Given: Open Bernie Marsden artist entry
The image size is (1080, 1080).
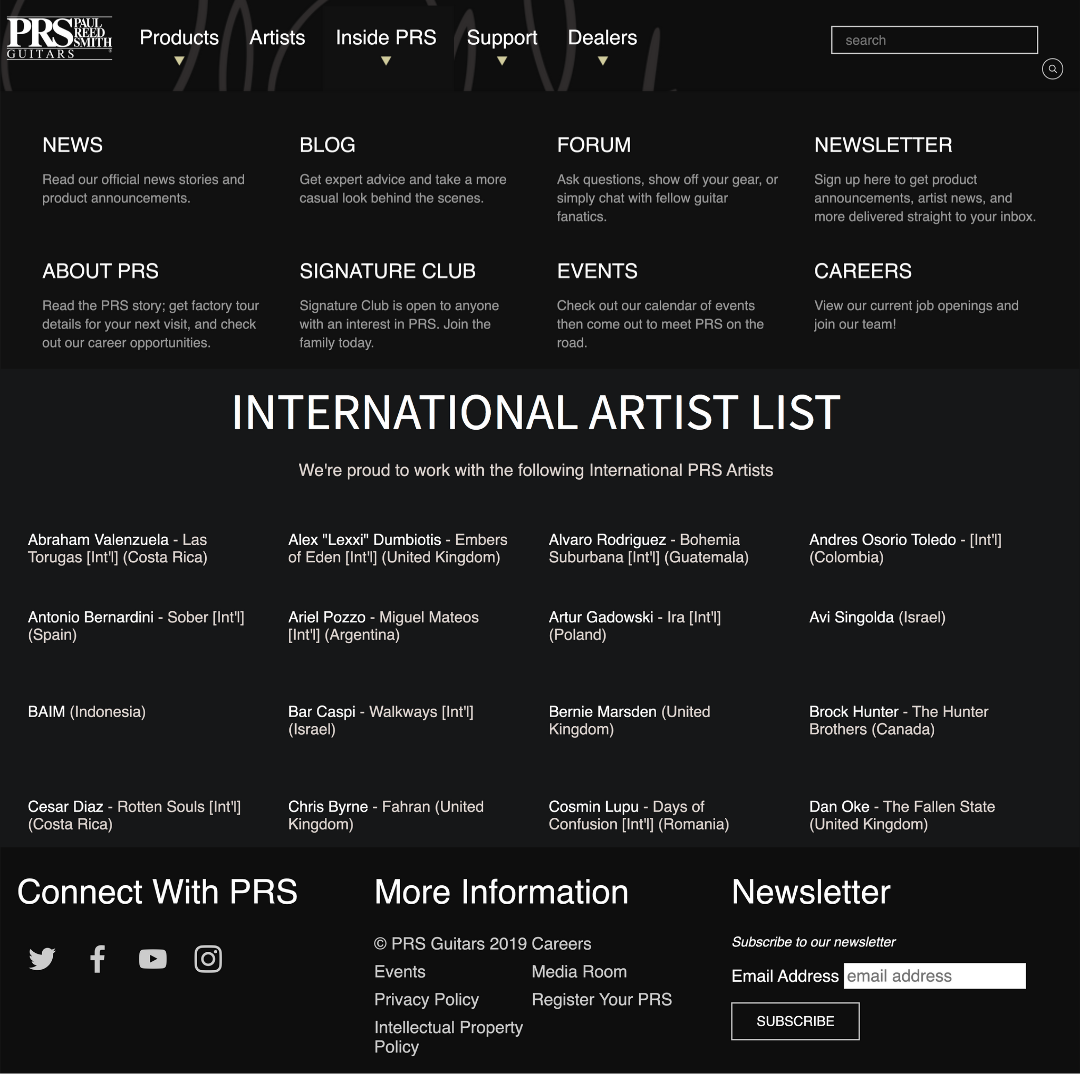Looking at the screenshot, I should (603, 712).
